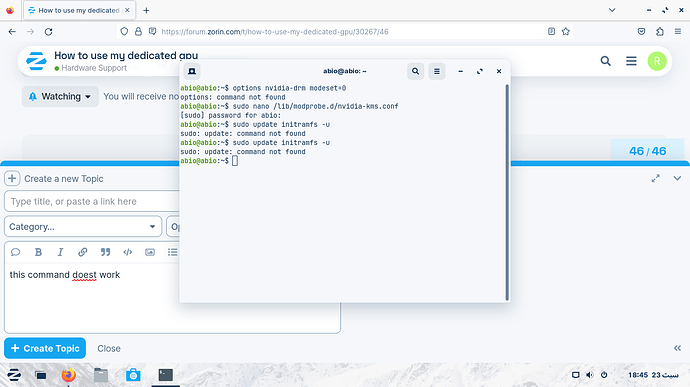This screenshot has width=690, height=387.
Task: Click the browser address bar URL
Action: 275,32
